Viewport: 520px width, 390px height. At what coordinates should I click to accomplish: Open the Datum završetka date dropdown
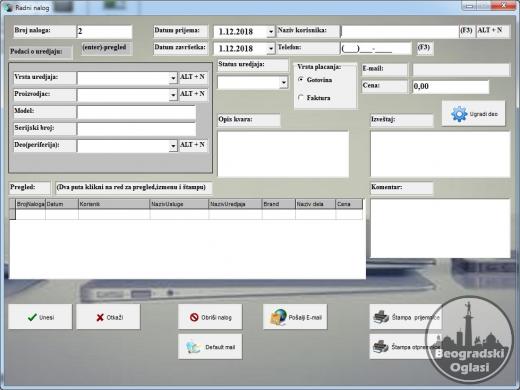(x=271, y=49)
